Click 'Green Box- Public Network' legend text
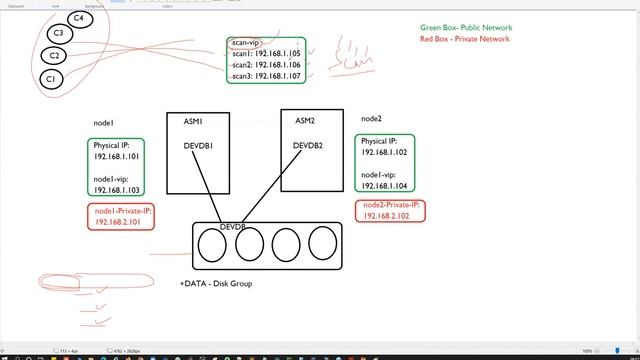This screenshot has width=640, height=360. pyautogui.click(x=466, y=27)
